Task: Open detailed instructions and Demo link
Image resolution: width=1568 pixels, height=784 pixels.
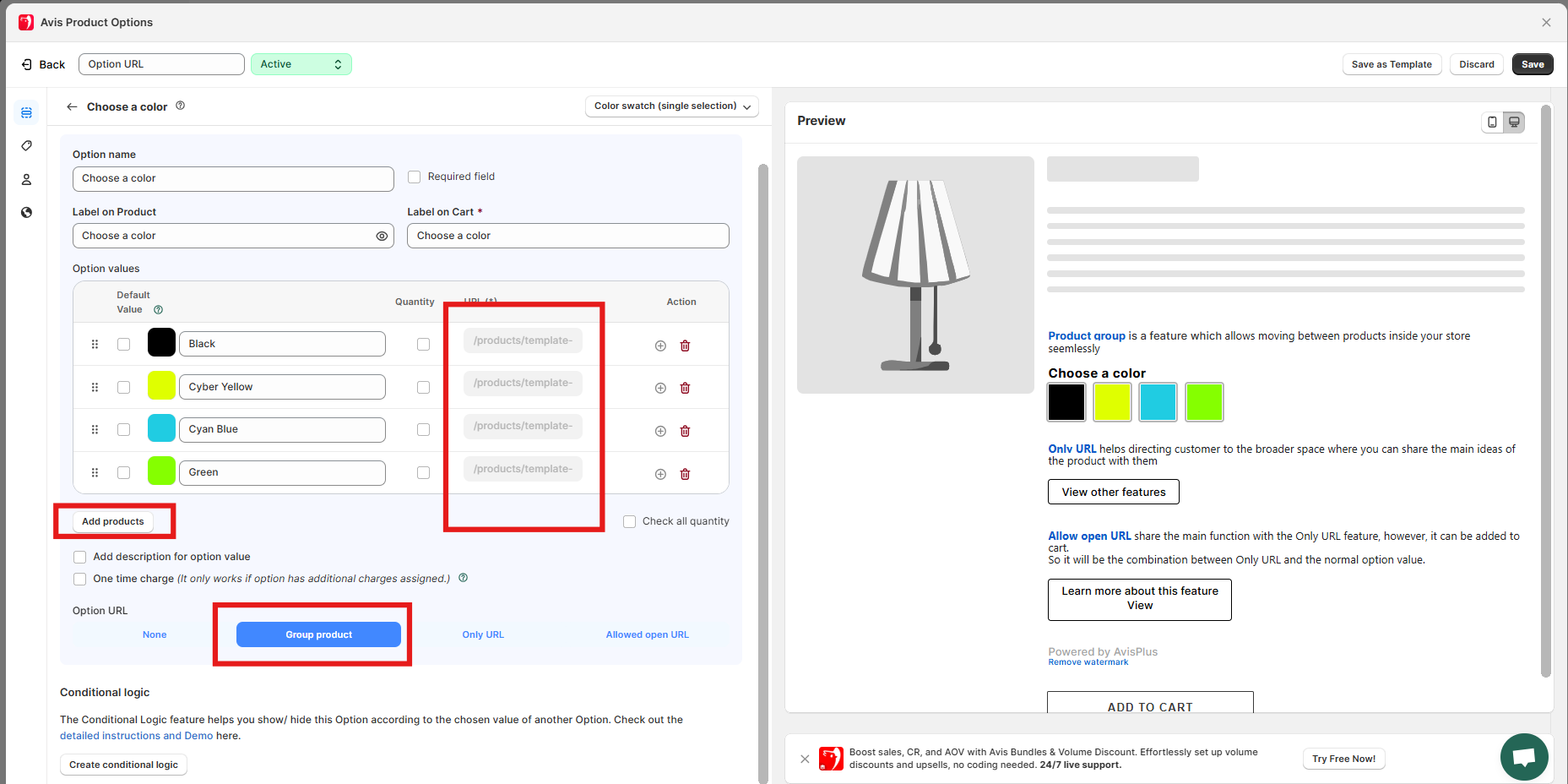Action: click(x=136, y=736)
